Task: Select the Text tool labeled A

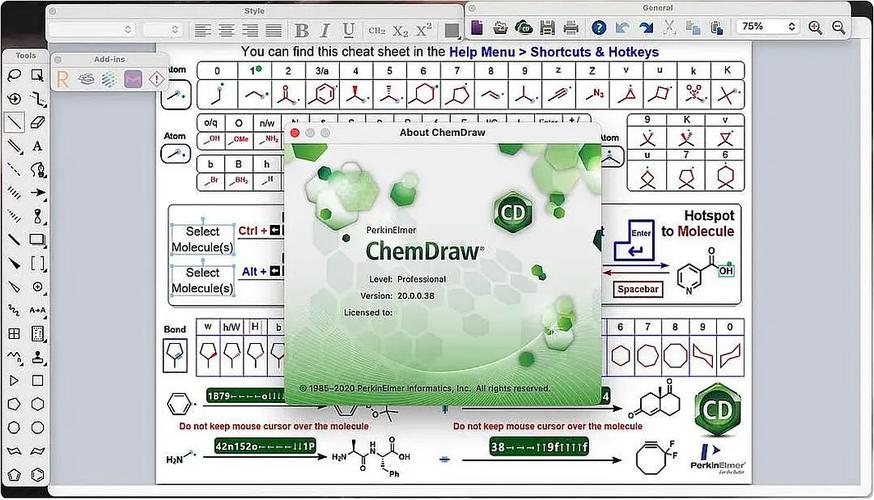Action: 37,146
